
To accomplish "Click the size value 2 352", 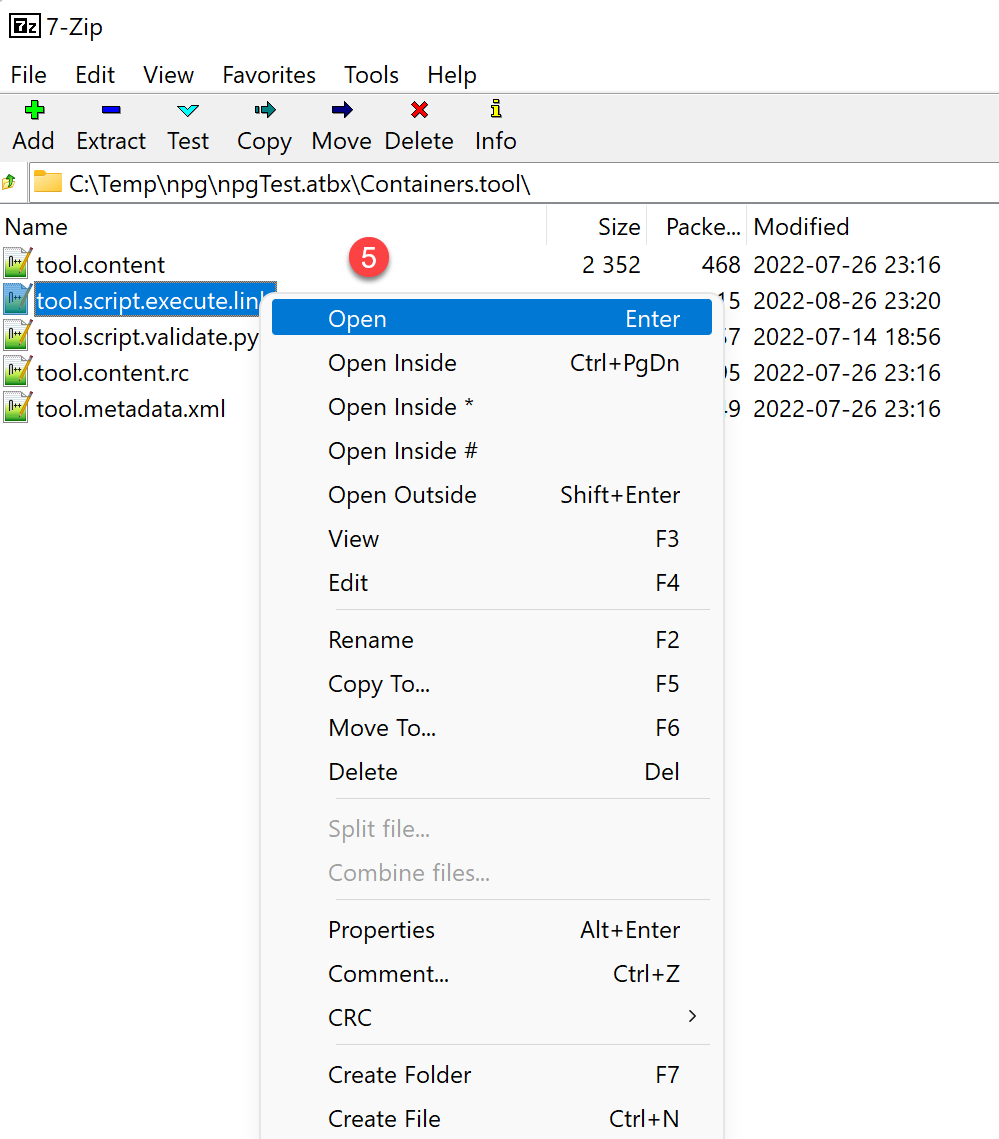I will 611,264.
